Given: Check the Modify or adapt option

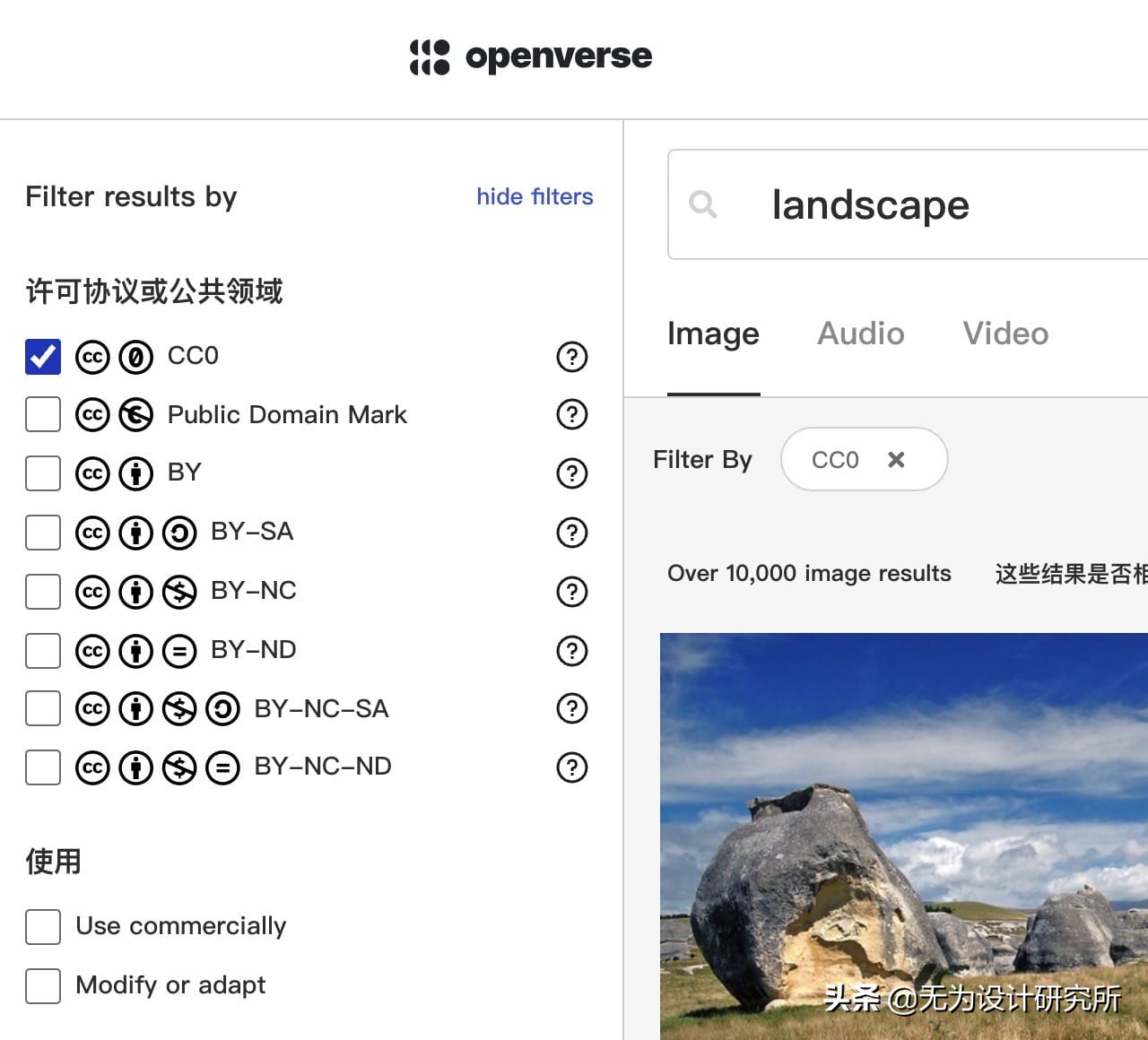Looking at the screenshot, I should (x=42, y=985).
